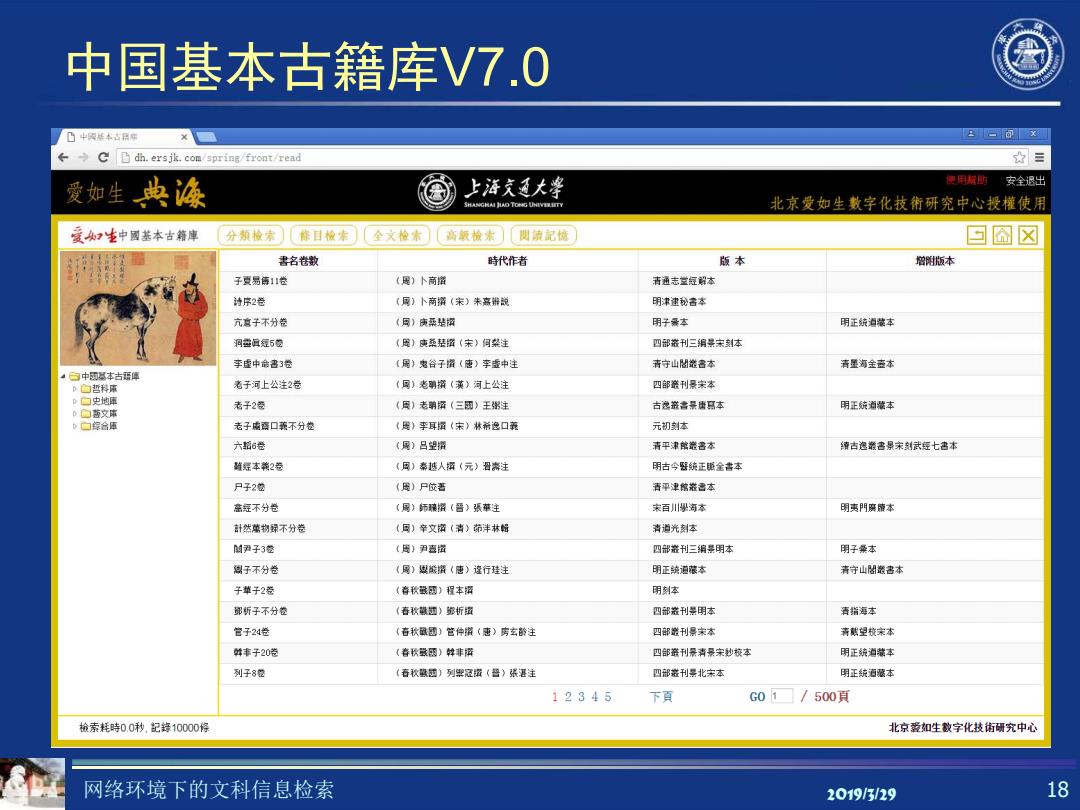Viewport: 1080px width, 810px height.
Task: Select the 藝文庫 folder
Action: tap(99, 414)
